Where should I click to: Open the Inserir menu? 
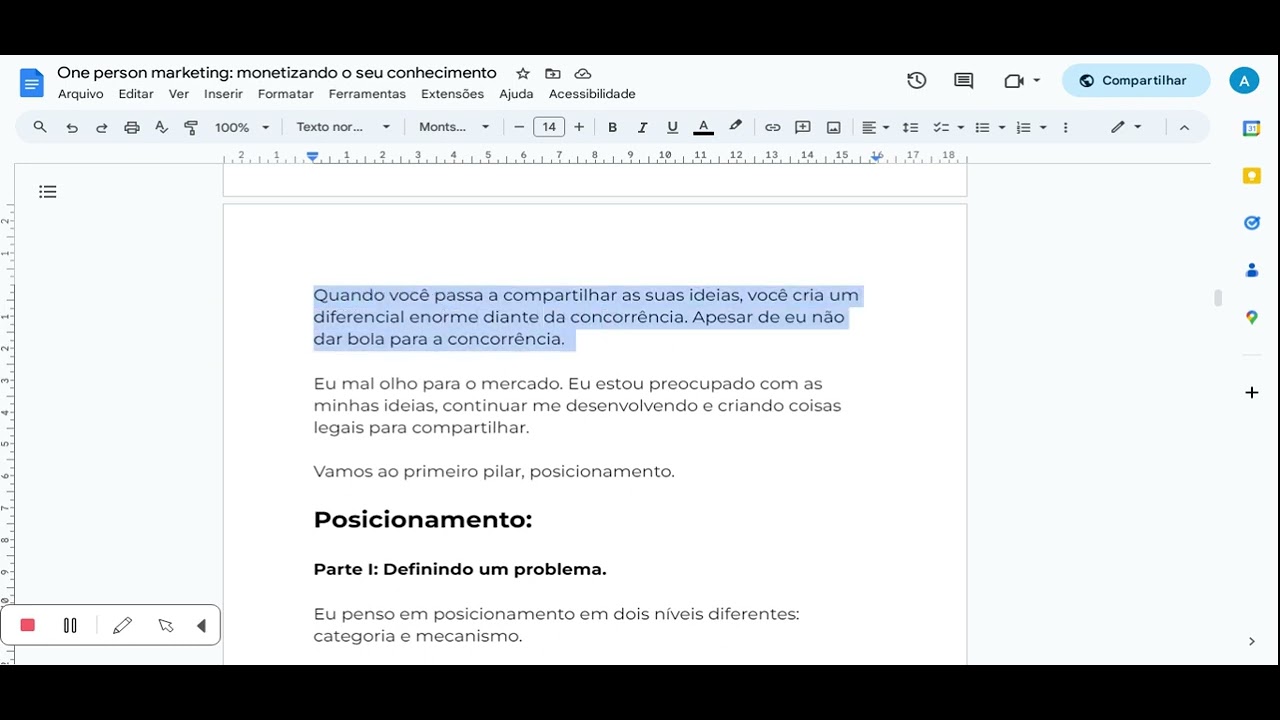[223, 94]
